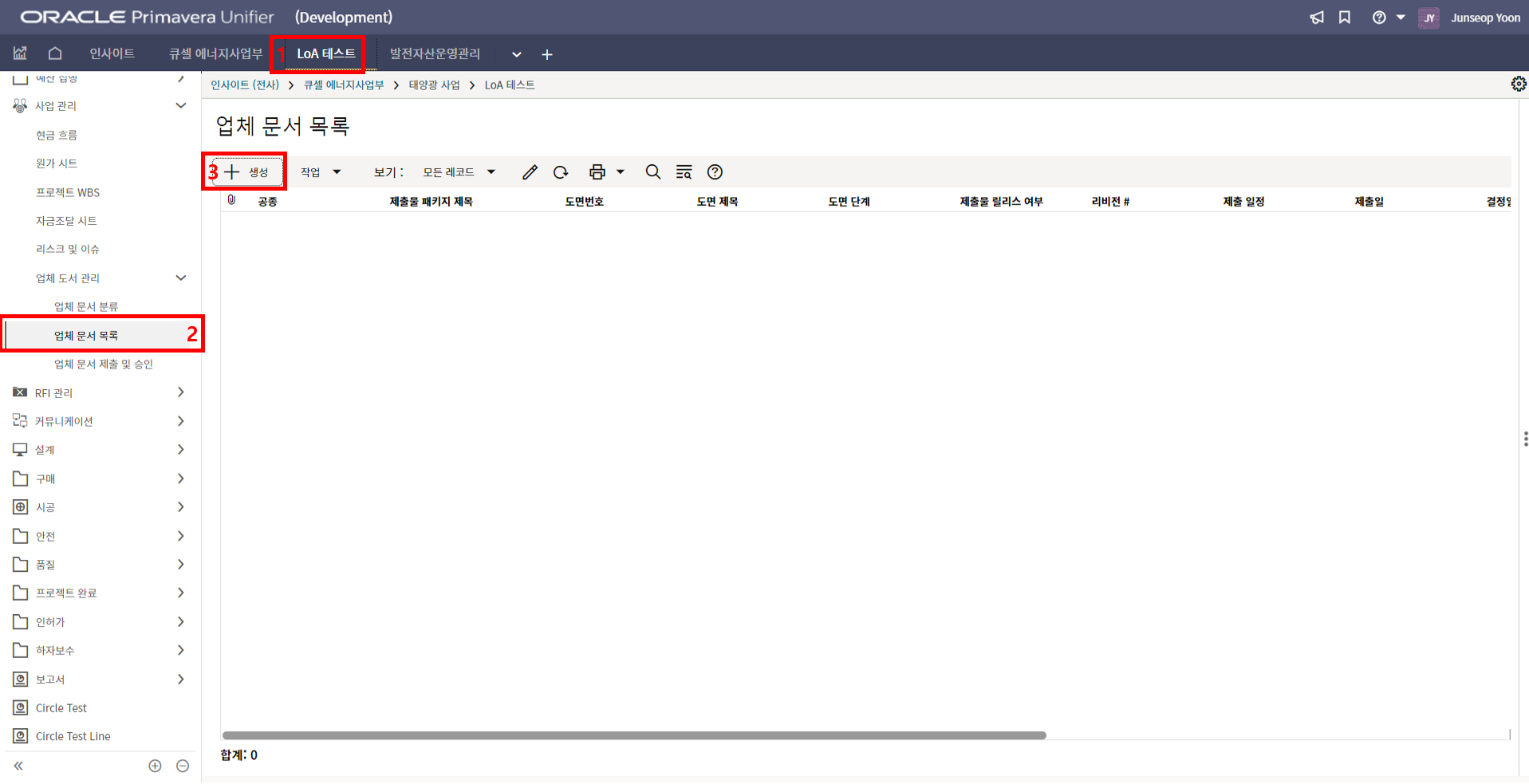Open the 모든 레코드 view dropdown

459,172
